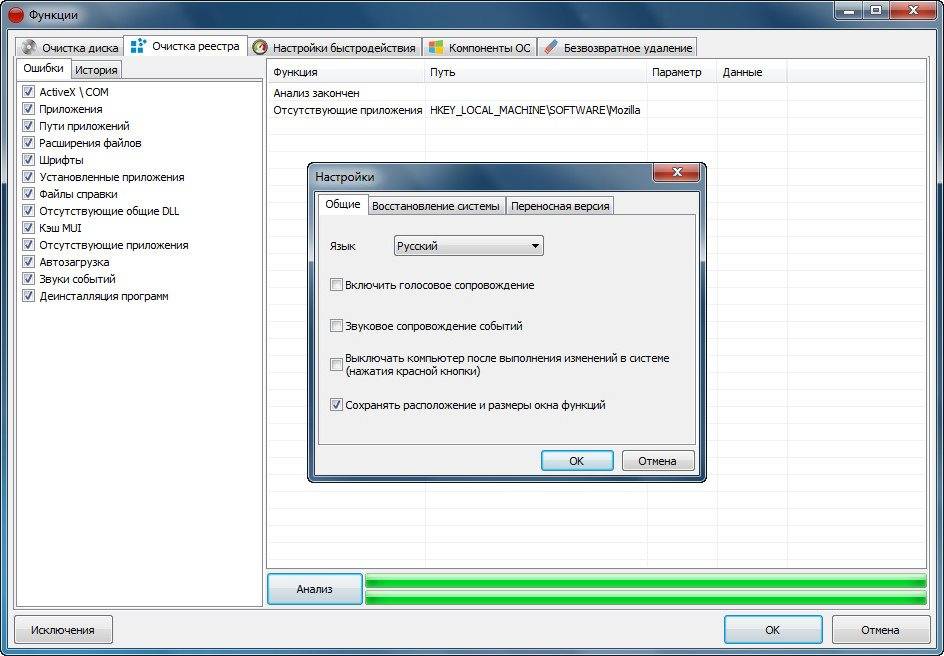Toggle Файлы справки checkbox
The height and width of the screenshot is (656, 944).
tap(28, 194)
